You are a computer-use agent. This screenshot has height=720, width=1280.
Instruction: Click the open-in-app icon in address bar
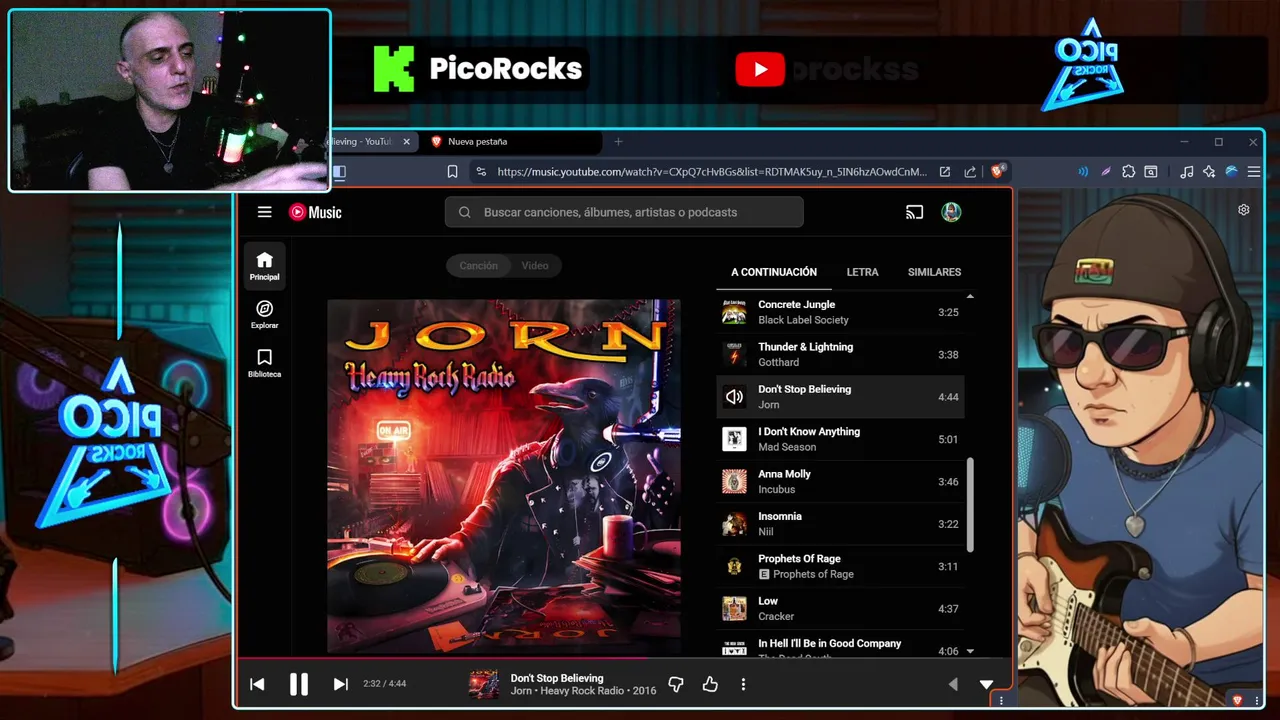(944, 172)
